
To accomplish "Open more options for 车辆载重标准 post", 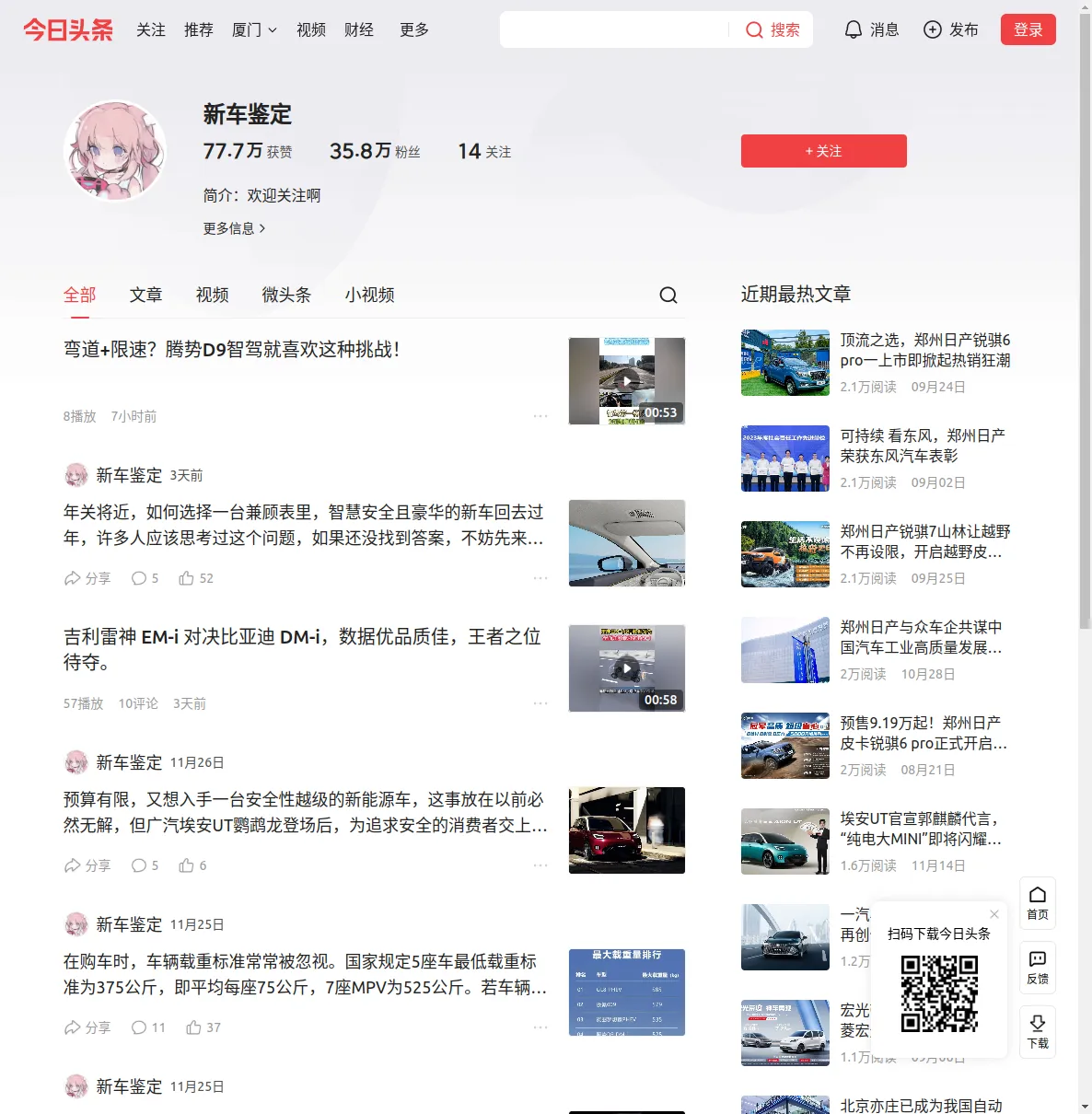I will tap(540, 1027).
